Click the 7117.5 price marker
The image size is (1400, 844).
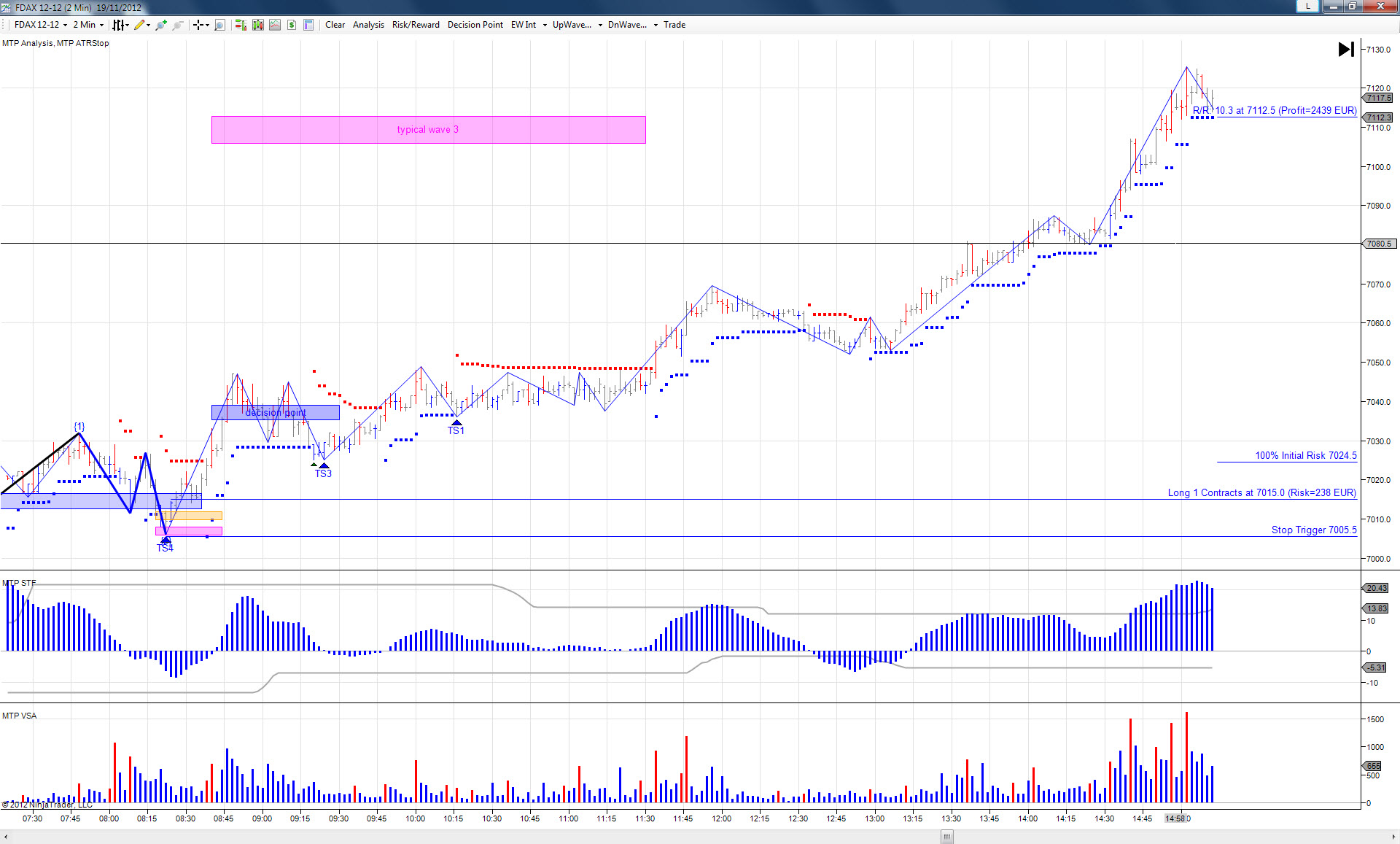[x=1379, y=98]
